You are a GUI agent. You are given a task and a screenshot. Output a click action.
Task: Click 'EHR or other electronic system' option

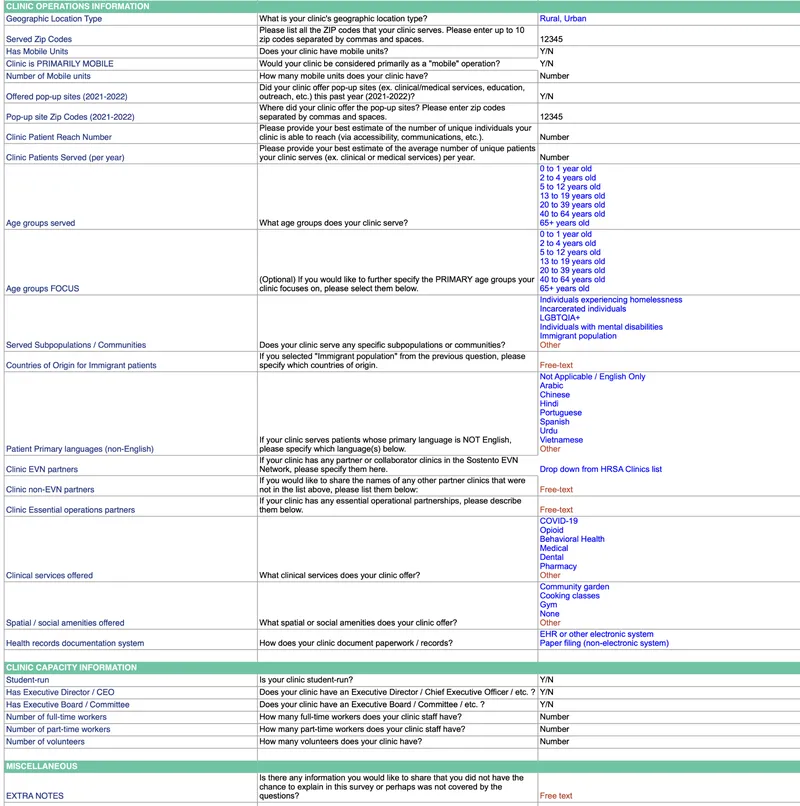coord(596,634)
